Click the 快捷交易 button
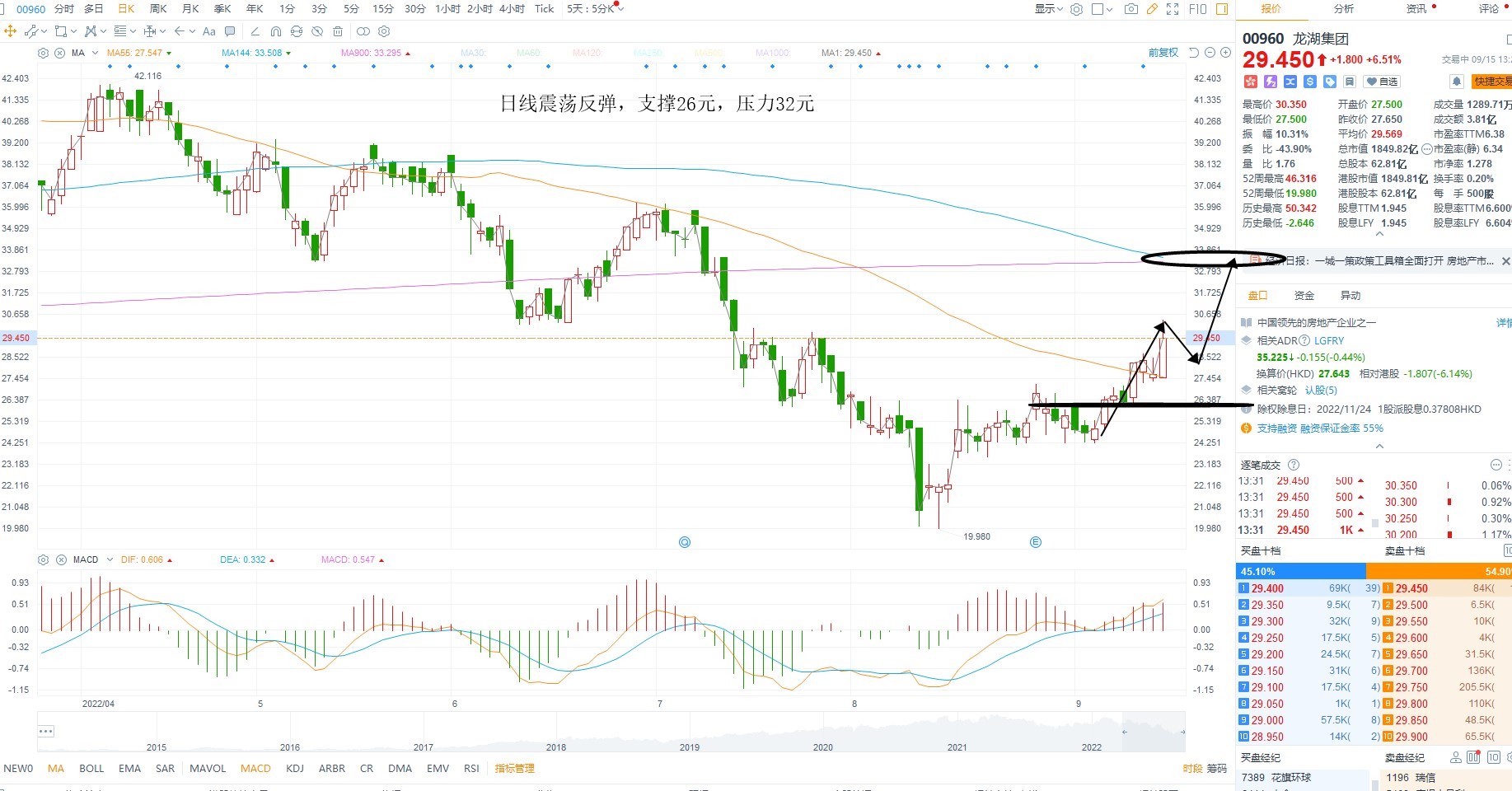This screenshot has width=1512, height=791. 1491,82
